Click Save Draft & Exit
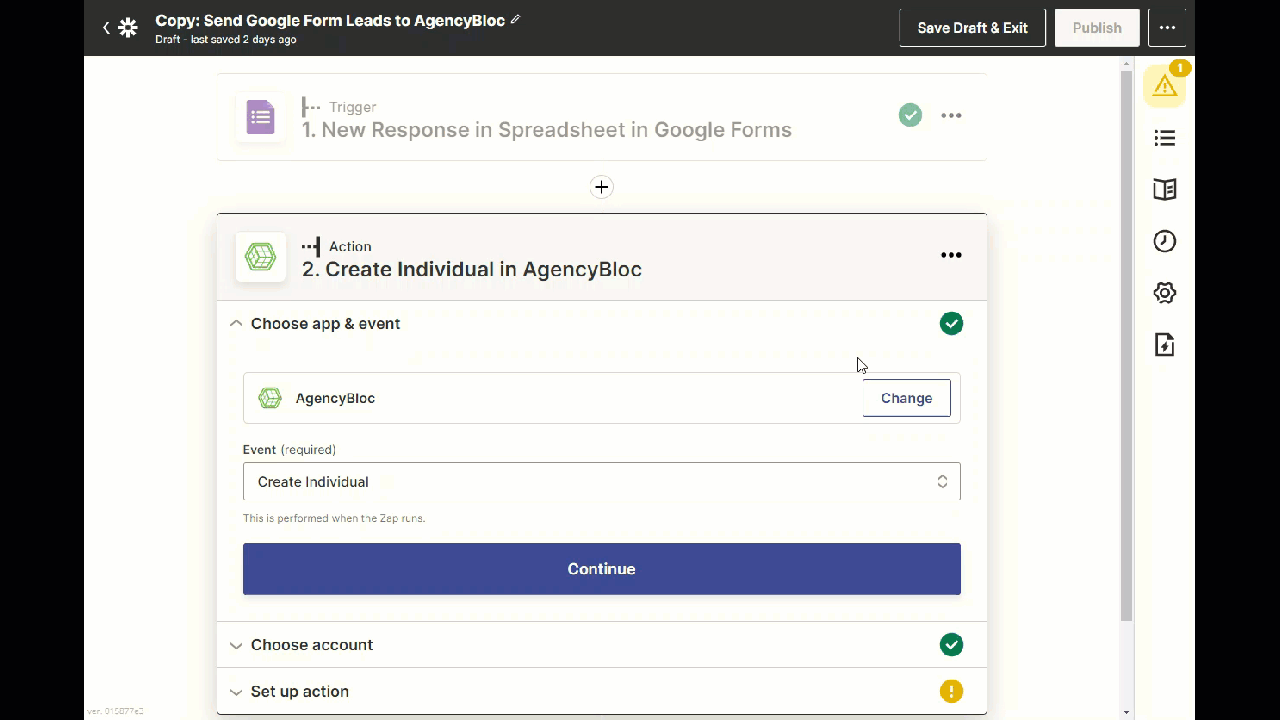 click(x=972, y=28)
